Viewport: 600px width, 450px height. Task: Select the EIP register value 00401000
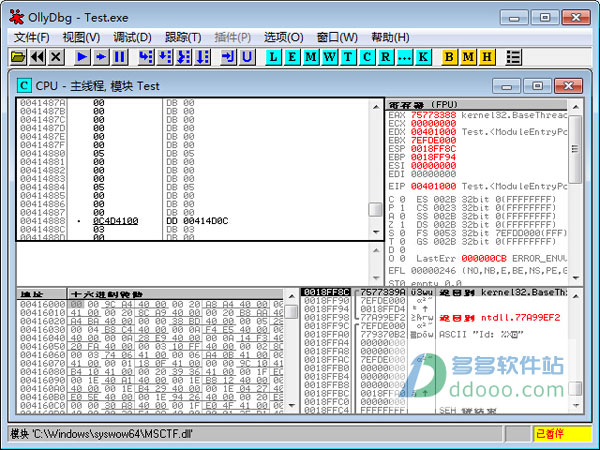pos(434,186)
